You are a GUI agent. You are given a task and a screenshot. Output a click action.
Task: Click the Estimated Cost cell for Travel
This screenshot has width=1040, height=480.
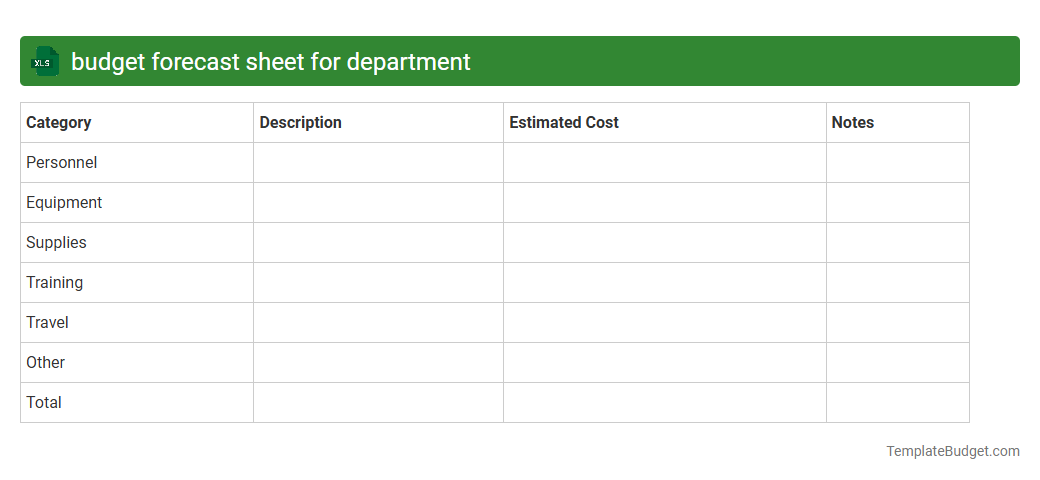click(x=665, y=322)
